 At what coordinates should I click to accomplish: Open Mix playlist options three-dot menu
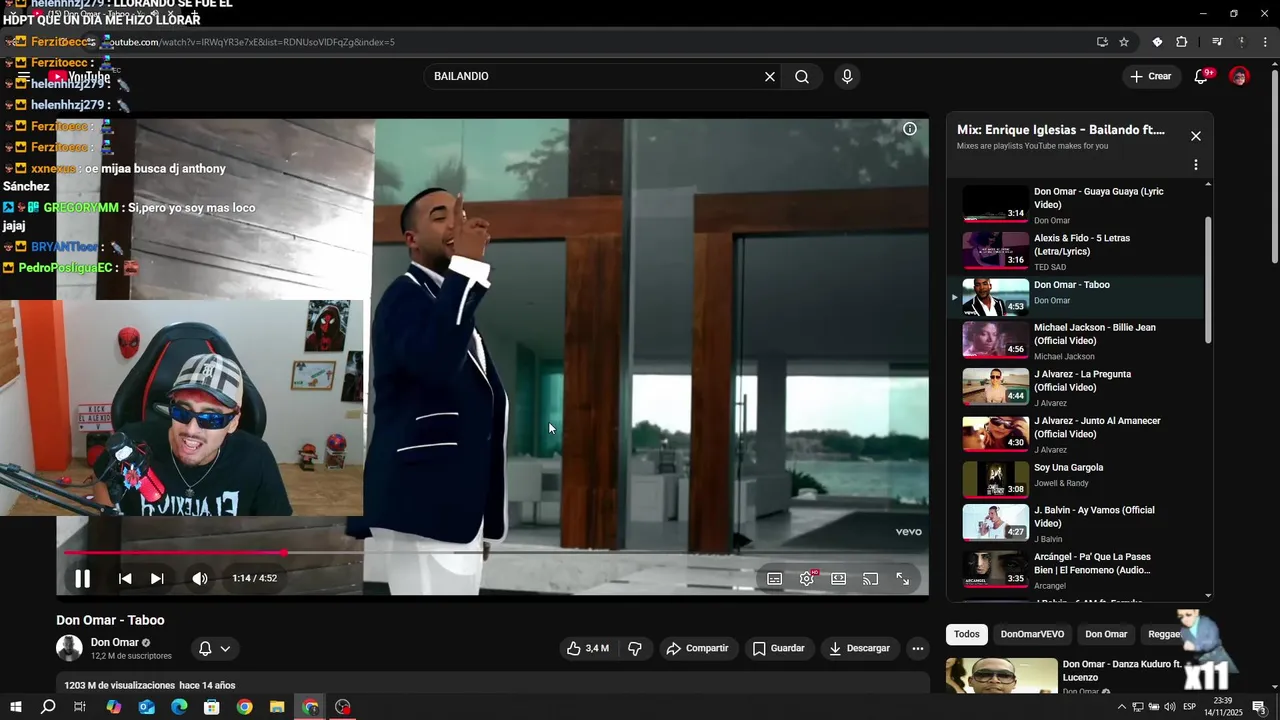coord(1196,165)
